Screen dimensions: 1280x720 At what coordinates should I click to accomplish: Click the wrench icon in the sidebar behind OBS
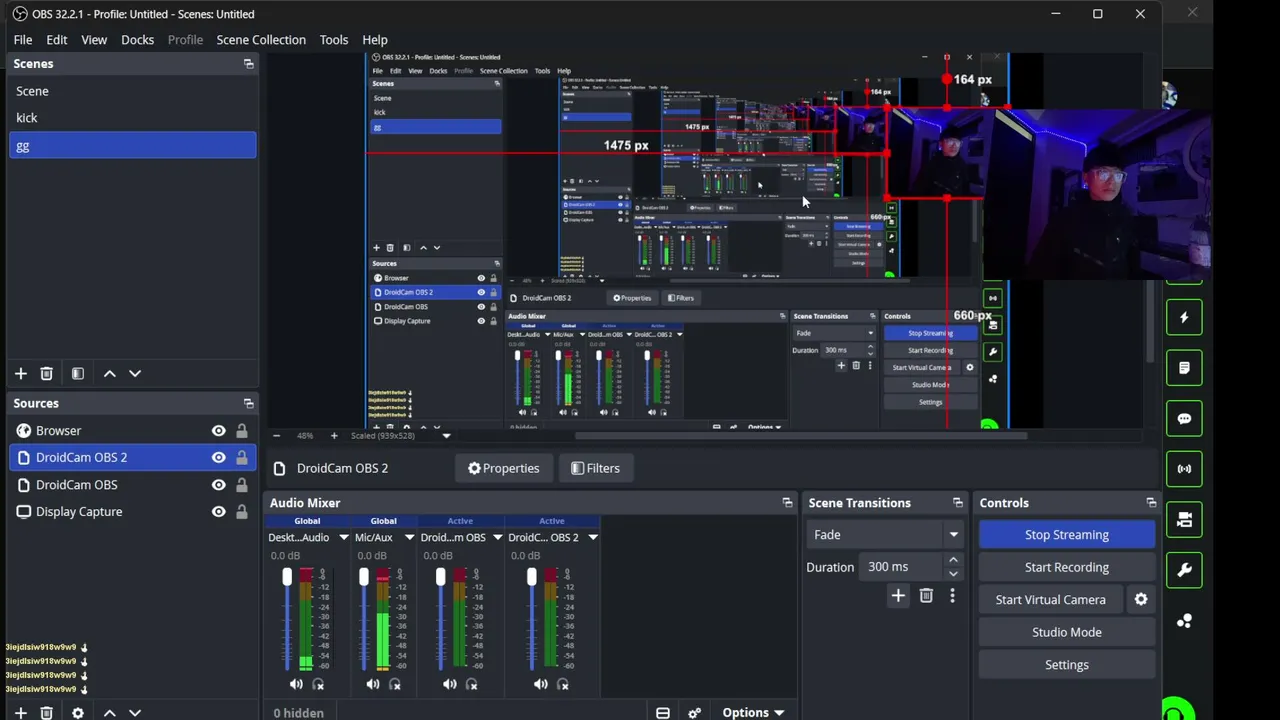[x=1184, y=570]
